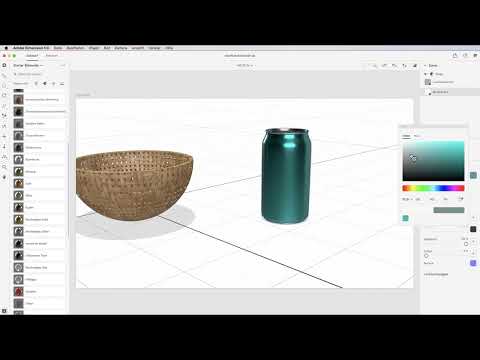Screen dimensions: 480x360
Task: Click inside the teal color gradient field
Action: (433, 161)
